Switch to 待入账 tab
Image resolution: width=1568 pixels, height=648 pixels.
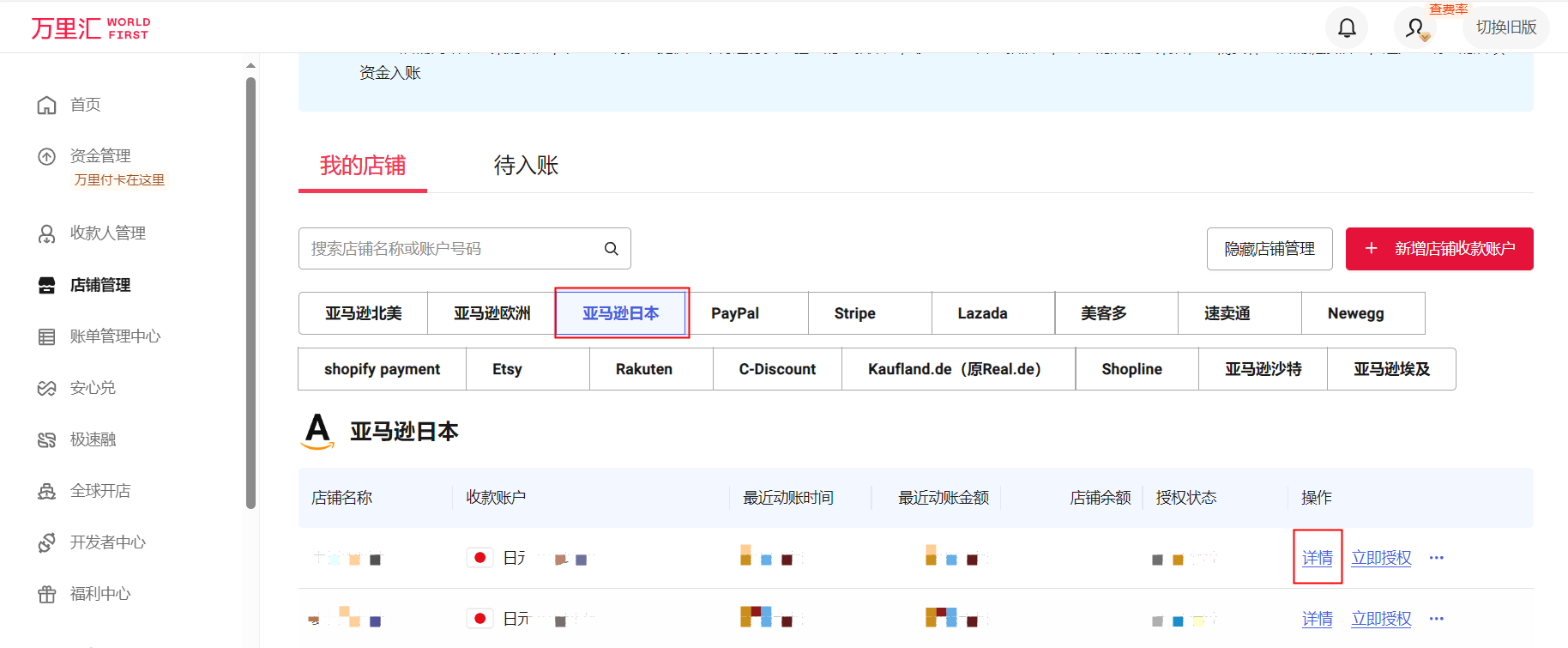tap(526, 166)
